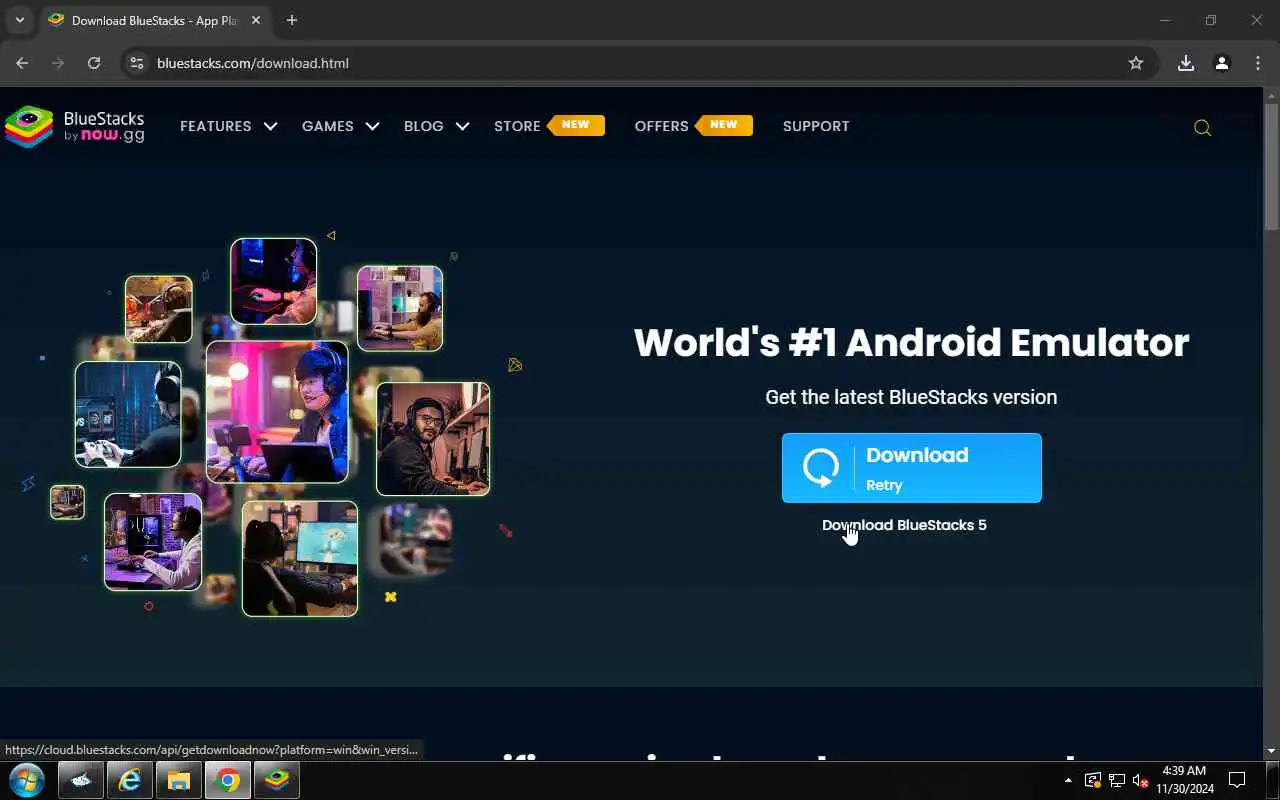Click the volume speaker tray icon
This screenshot has height=800, width=1280.
point(1140,780)
